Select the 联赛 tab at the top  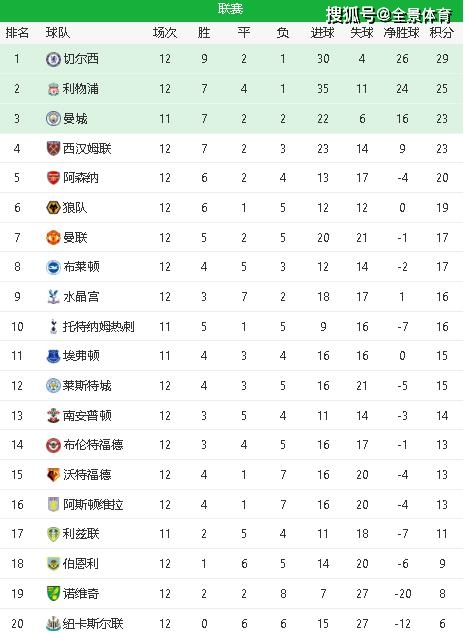click(230, 9)
